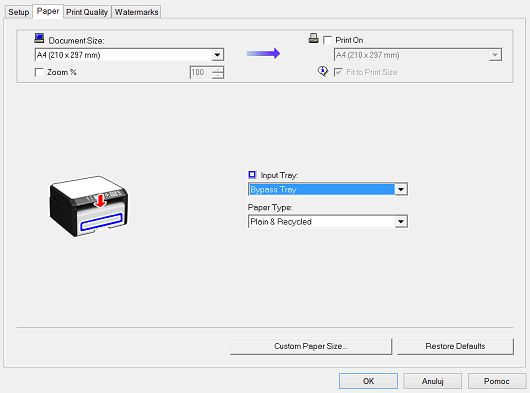
Task: Open the Print On paper size dropdown
Action: [418, 55]
